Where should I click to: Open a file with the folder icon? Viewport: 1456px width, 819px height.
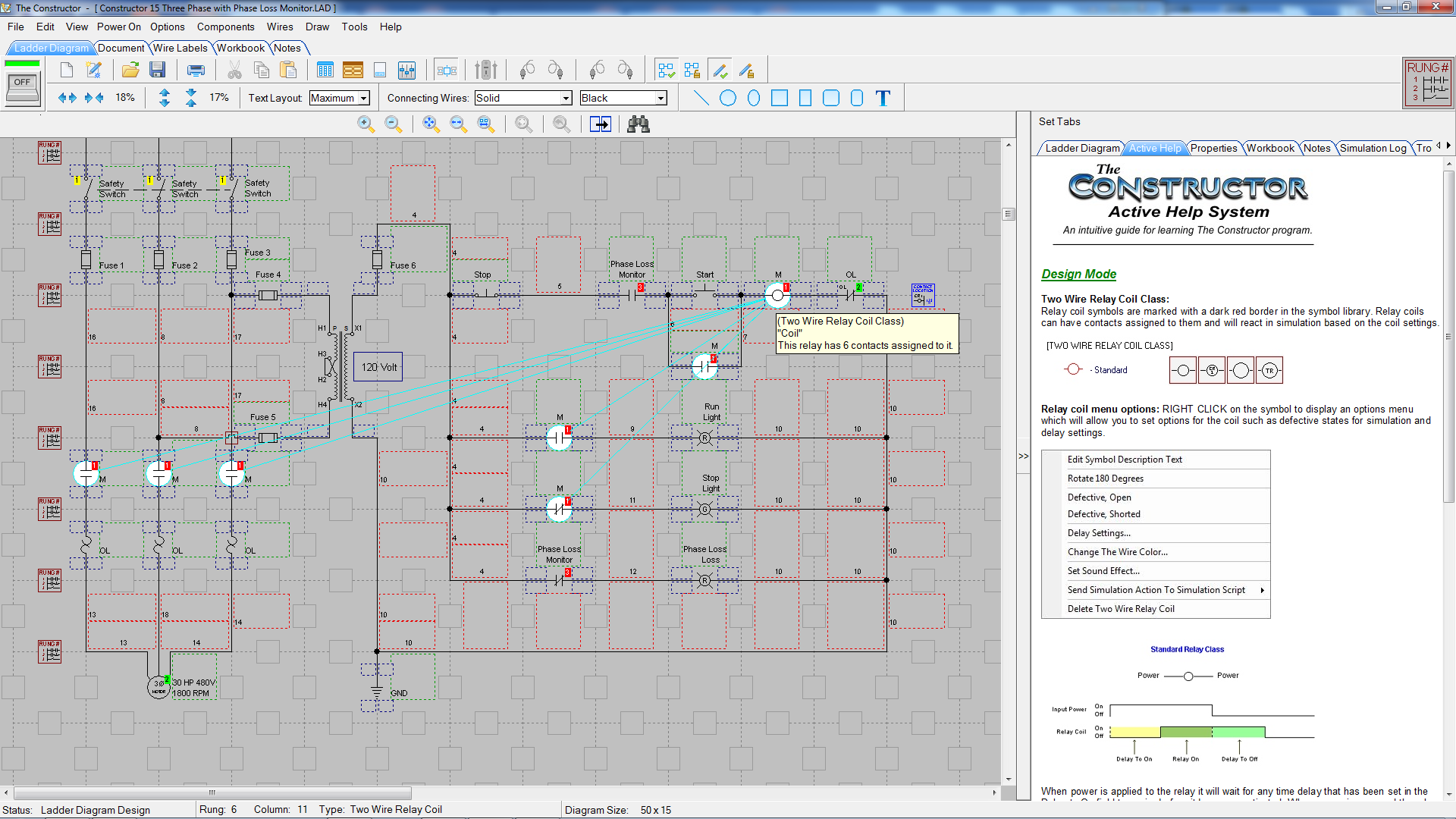point(130,71)
